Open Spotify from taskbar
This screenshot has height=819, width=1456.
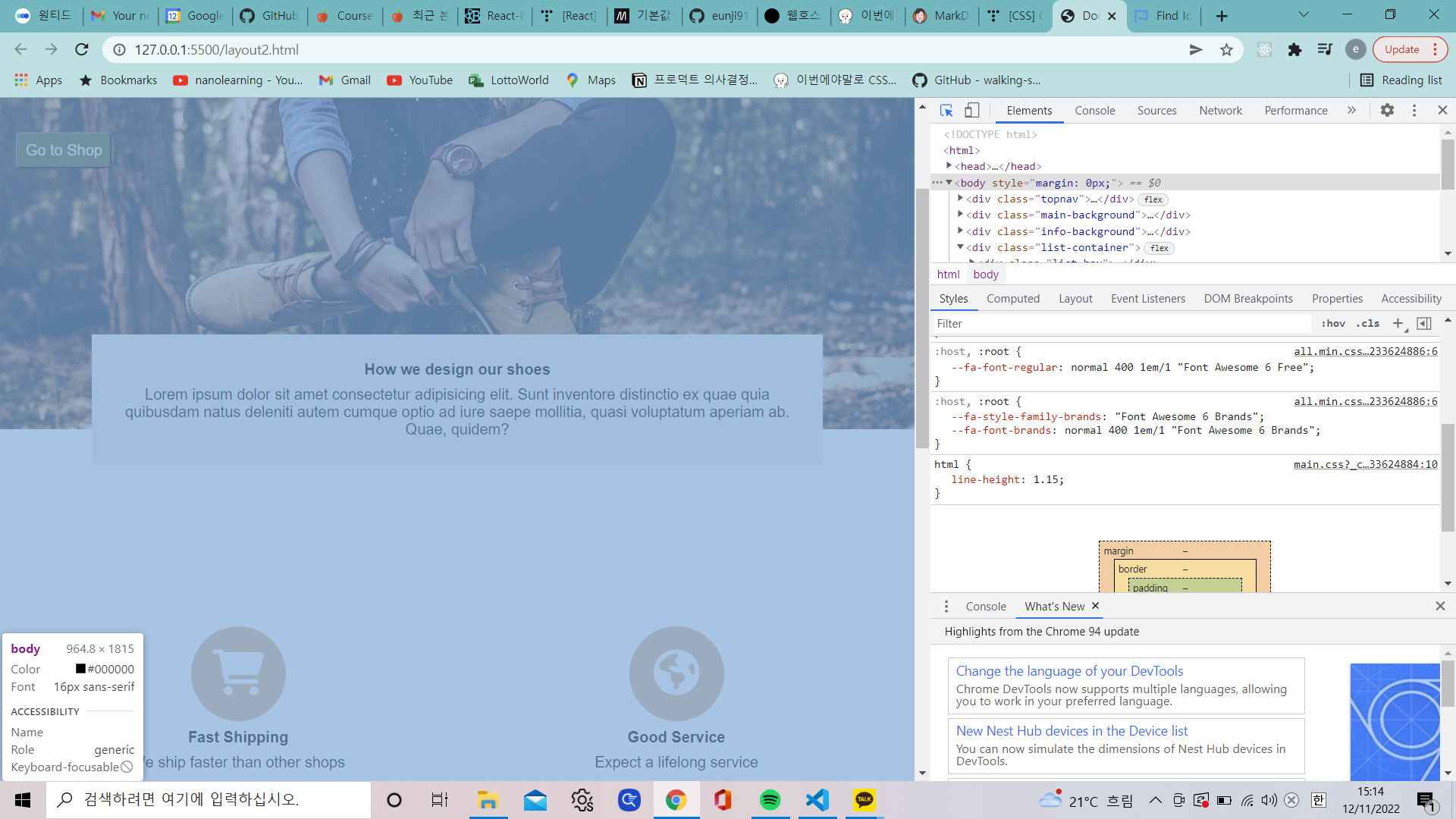[770, 800]
